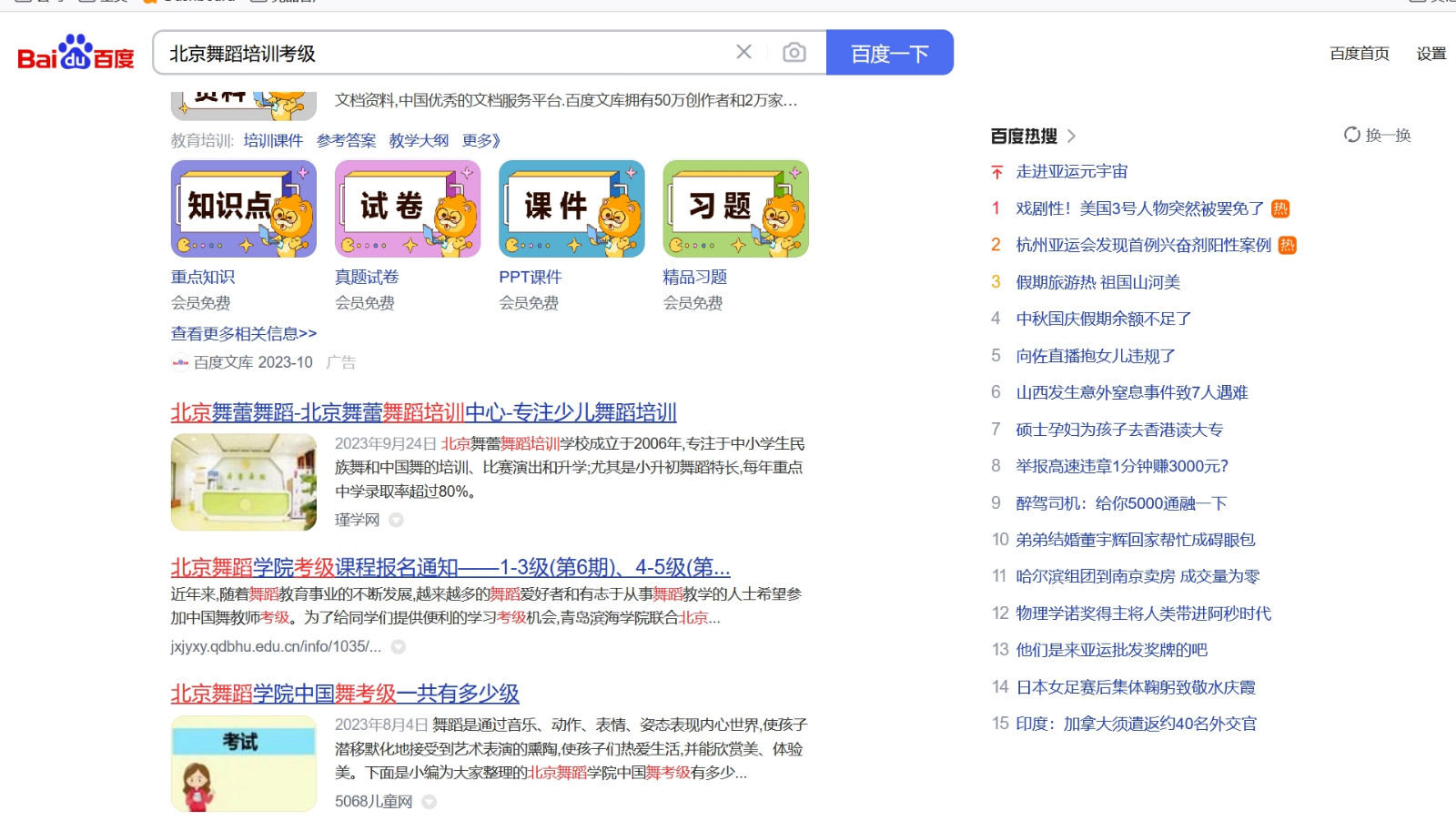
Task: Expand the dropdown icon next to jxjyxy.qdbhu.edu.cn
Action: (398, 647)
